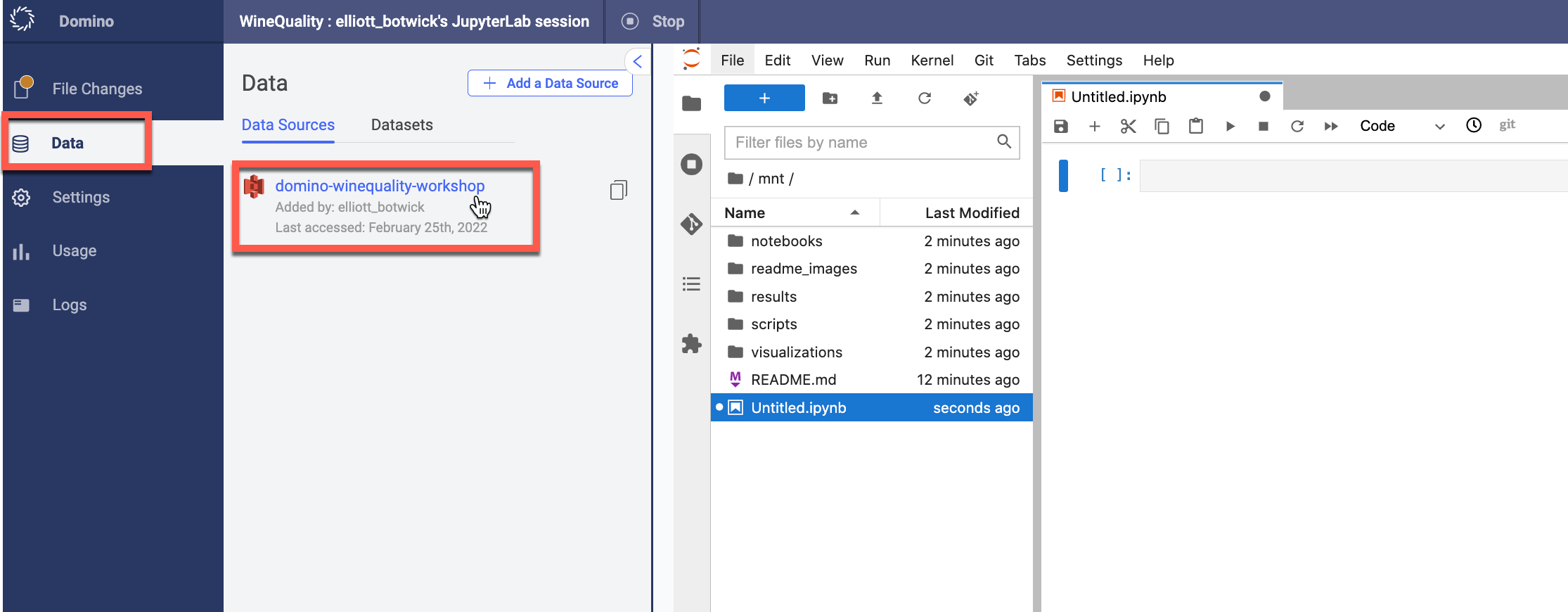
Task: Click into the empty code cell
Action: (x=1353, y=176)
